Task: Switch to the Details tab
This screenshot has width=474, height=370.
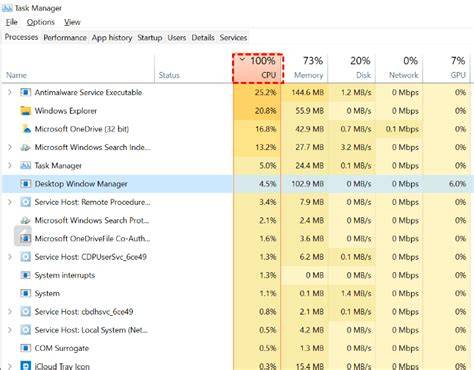Action: tap(203, 38)
